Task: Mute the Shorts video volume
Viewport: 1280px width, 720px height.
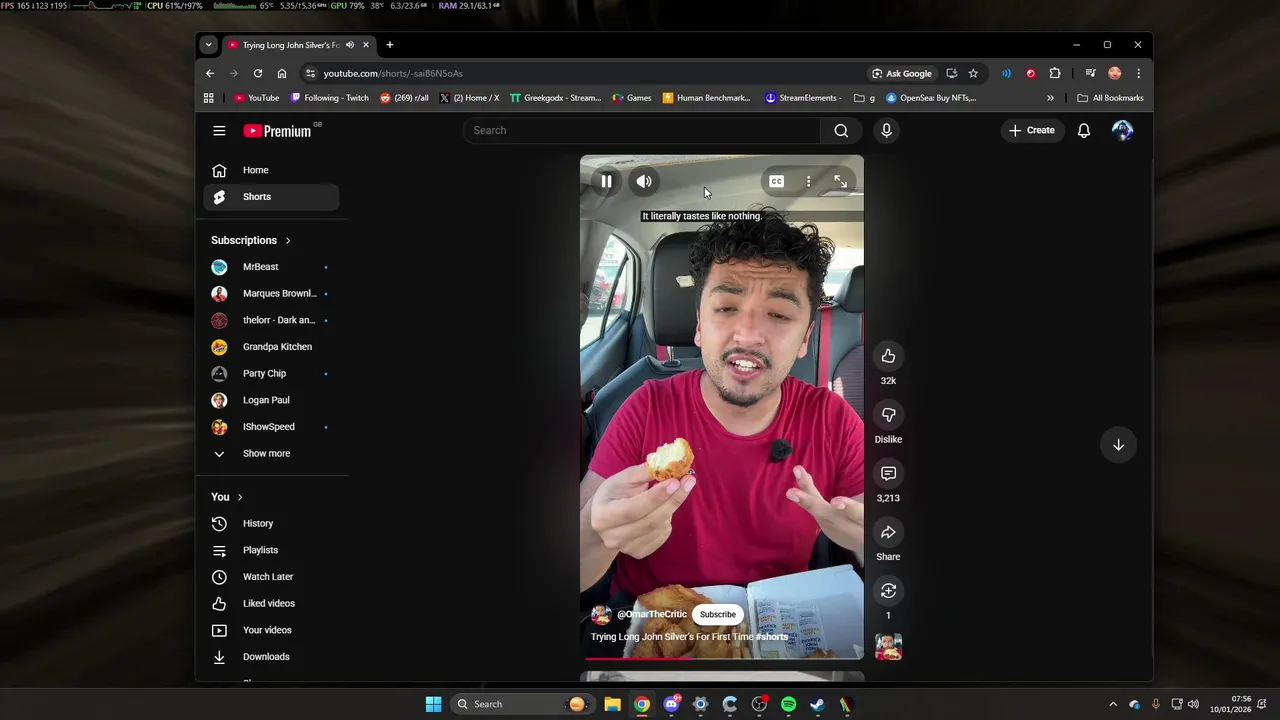Action: (644, 181)
